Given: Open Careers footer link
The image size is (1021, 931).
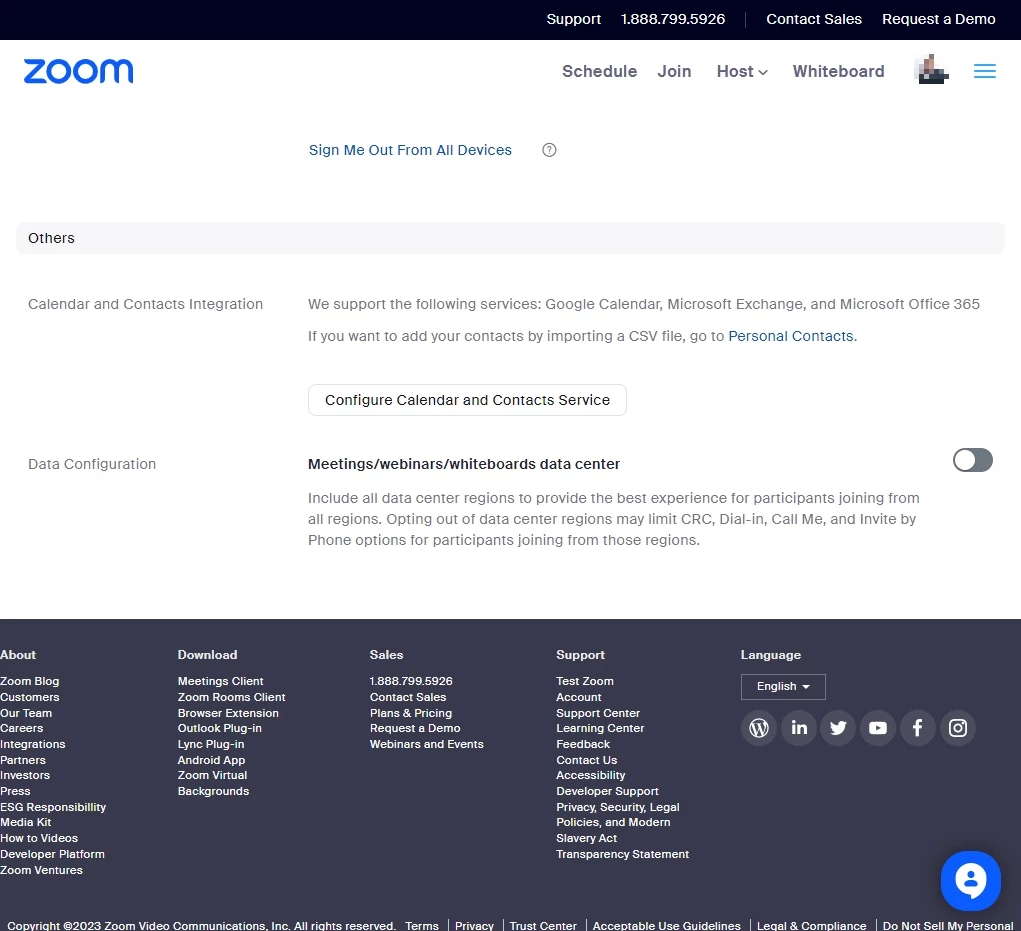Looking at the screenshot, I should [x=21, y=728].
